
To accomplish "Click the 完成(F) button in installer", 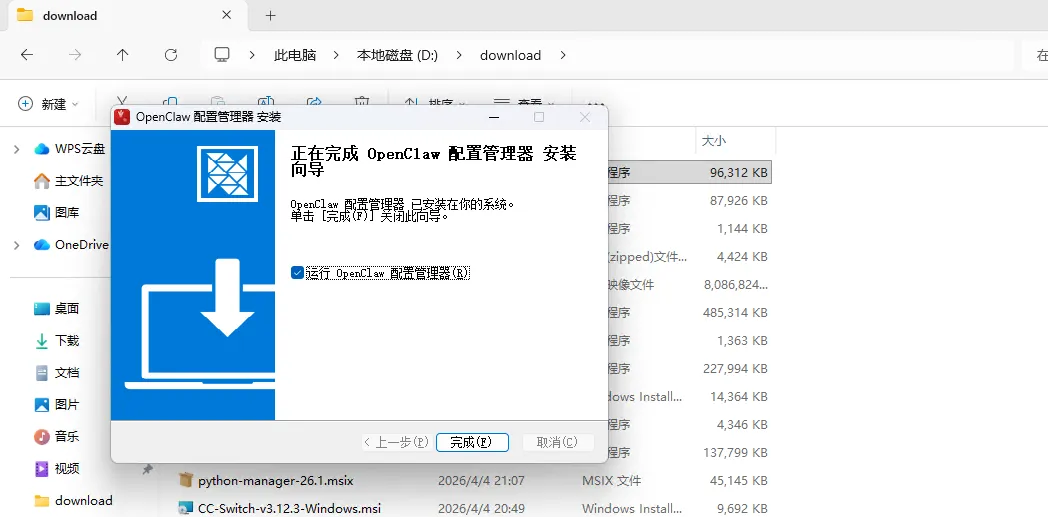I will [472, 442].
